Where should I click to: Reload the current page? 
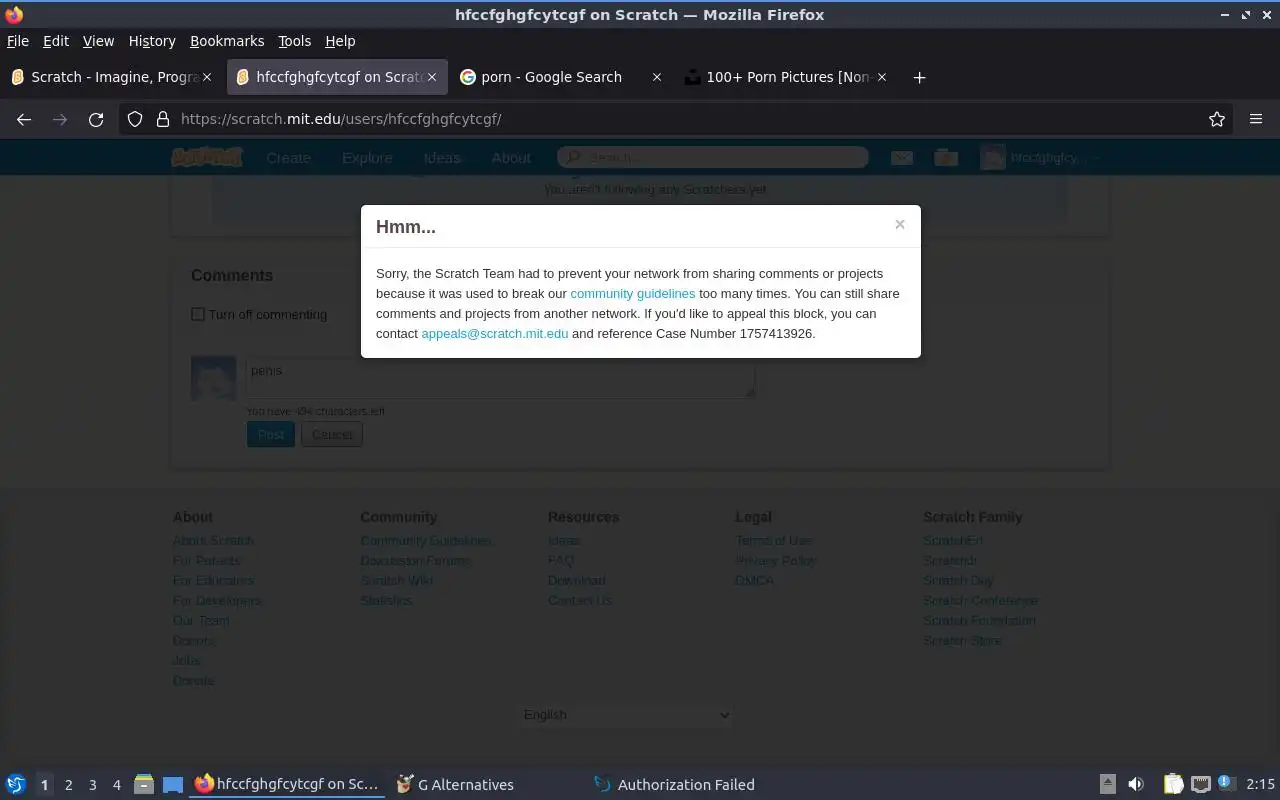96,119
